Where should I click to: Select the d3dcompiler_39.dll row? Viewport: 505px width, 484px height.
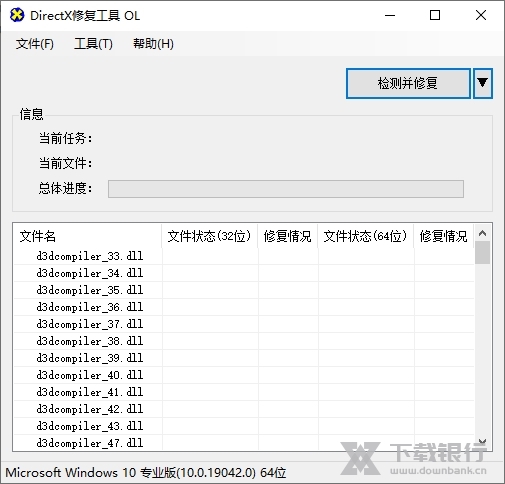pyautogui.click(x=244, y=358)
